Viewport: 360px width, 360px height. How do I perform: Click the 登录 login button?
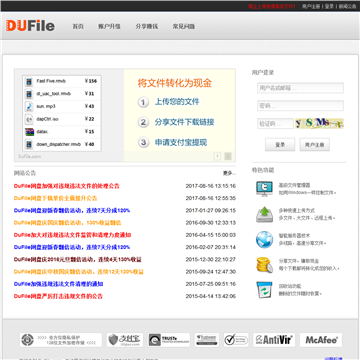click(280, 145)
